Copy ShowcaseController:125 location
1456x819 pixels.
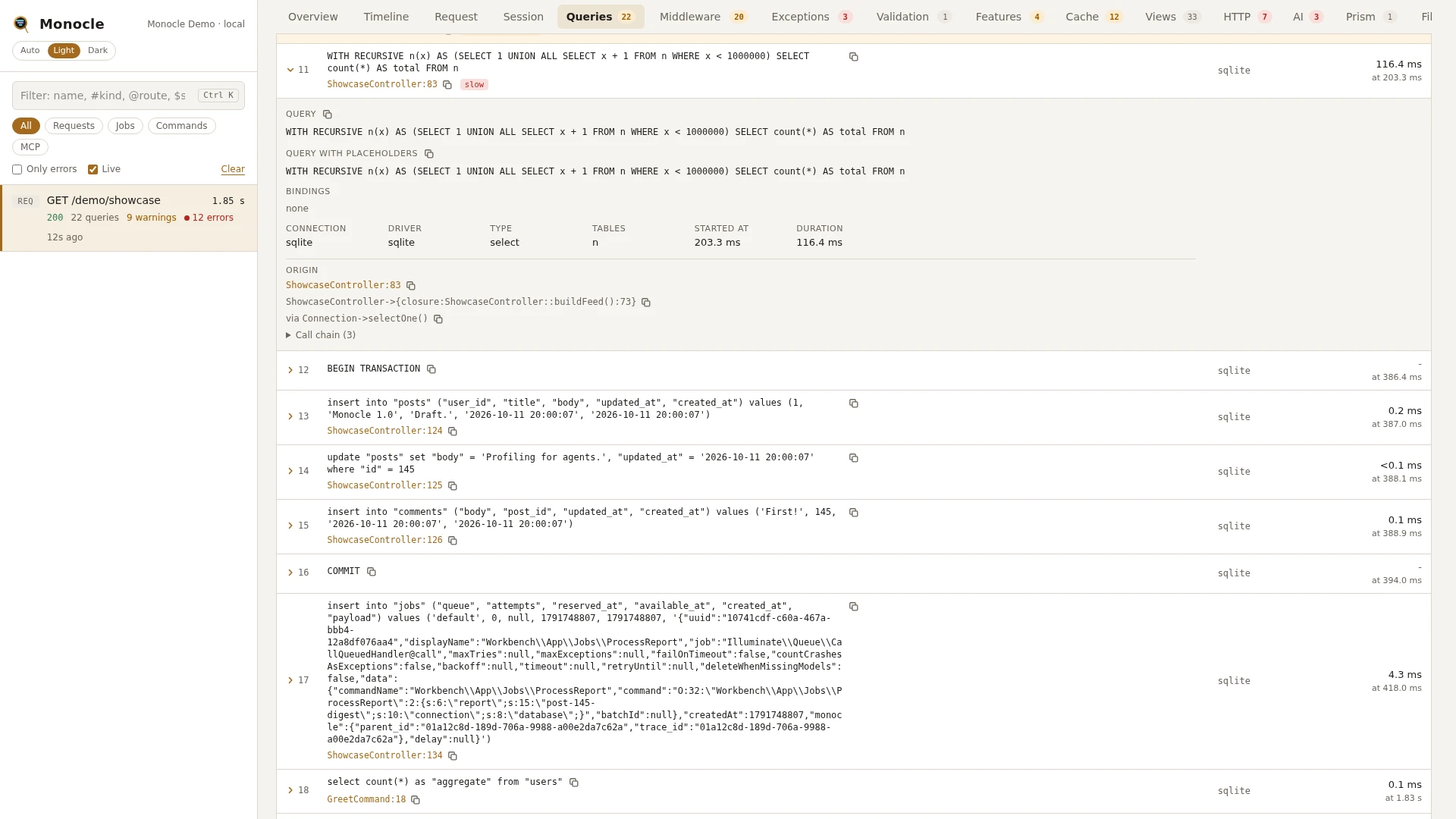tap(453, 486)
